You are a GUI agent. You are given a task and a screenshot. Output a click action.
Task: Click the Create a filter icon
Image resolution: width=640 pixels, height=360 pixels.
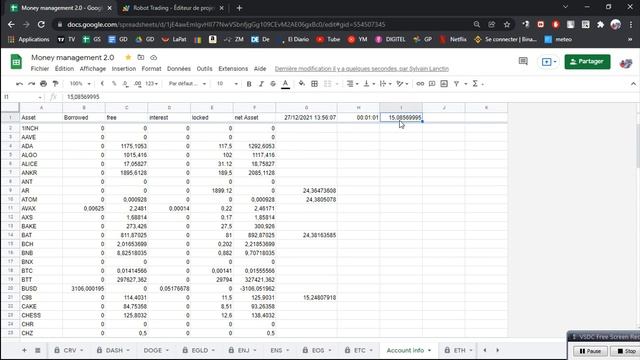[456, 84]
